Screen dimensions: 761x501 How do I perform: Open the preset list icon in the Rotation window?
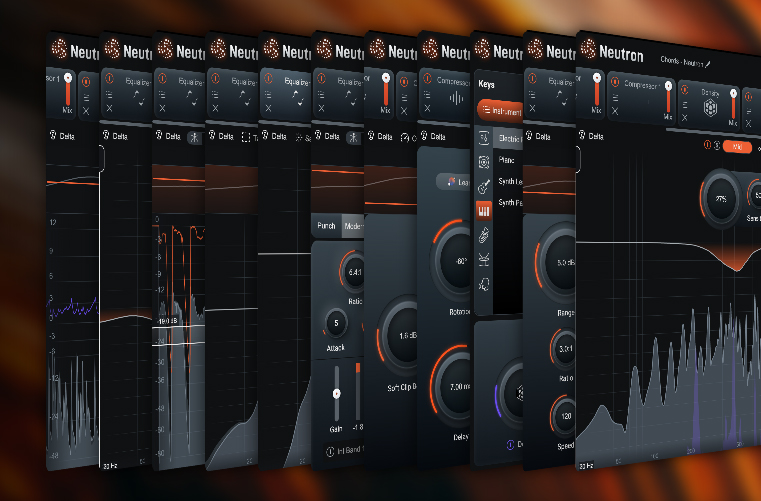(x=427, y=95)
